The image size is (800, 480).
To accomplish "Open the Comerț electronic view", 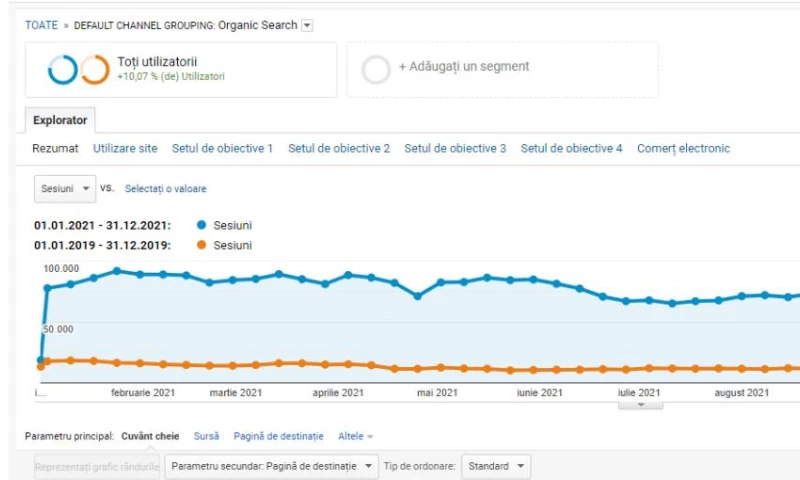I will [683, 148].
